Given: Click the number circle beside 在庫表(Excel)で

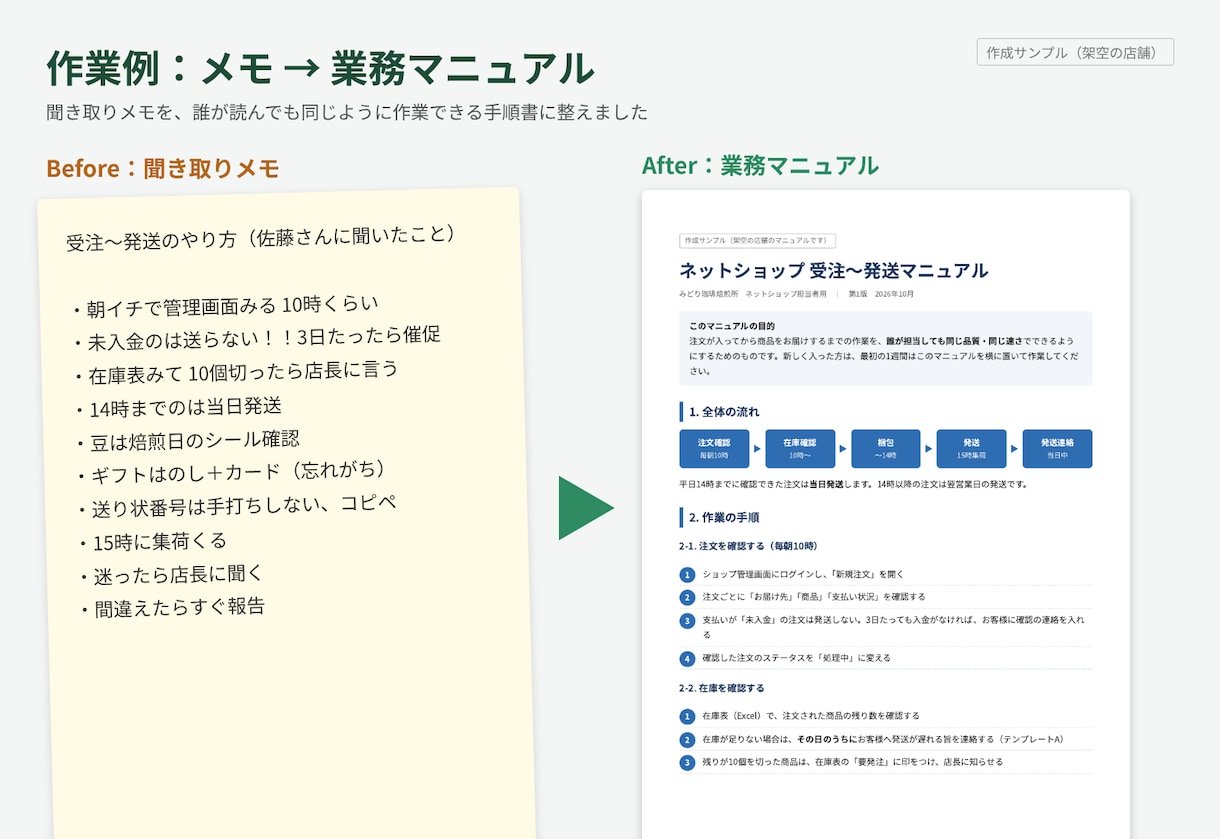Looking at the screenshot, I should click(x=687, y=717).
